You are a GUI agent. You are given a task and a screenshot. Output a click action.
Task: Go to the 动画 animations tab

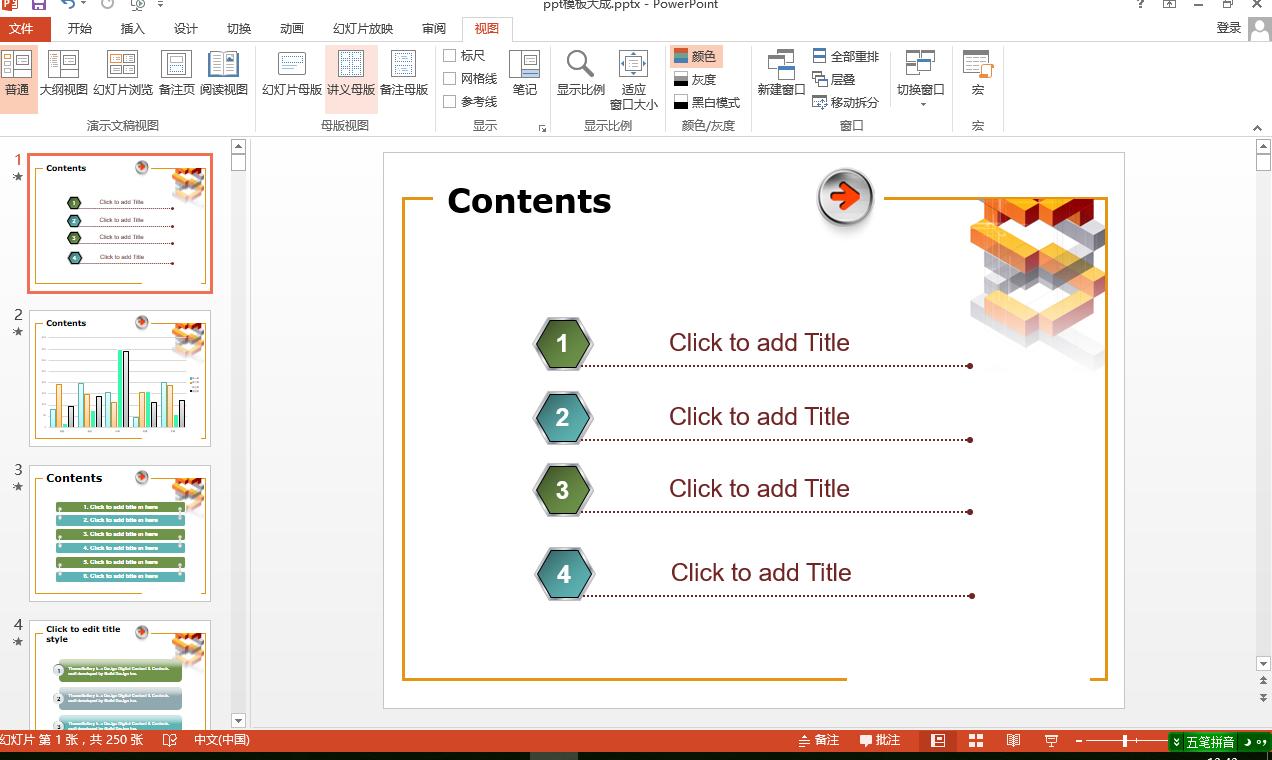point(291,28)
